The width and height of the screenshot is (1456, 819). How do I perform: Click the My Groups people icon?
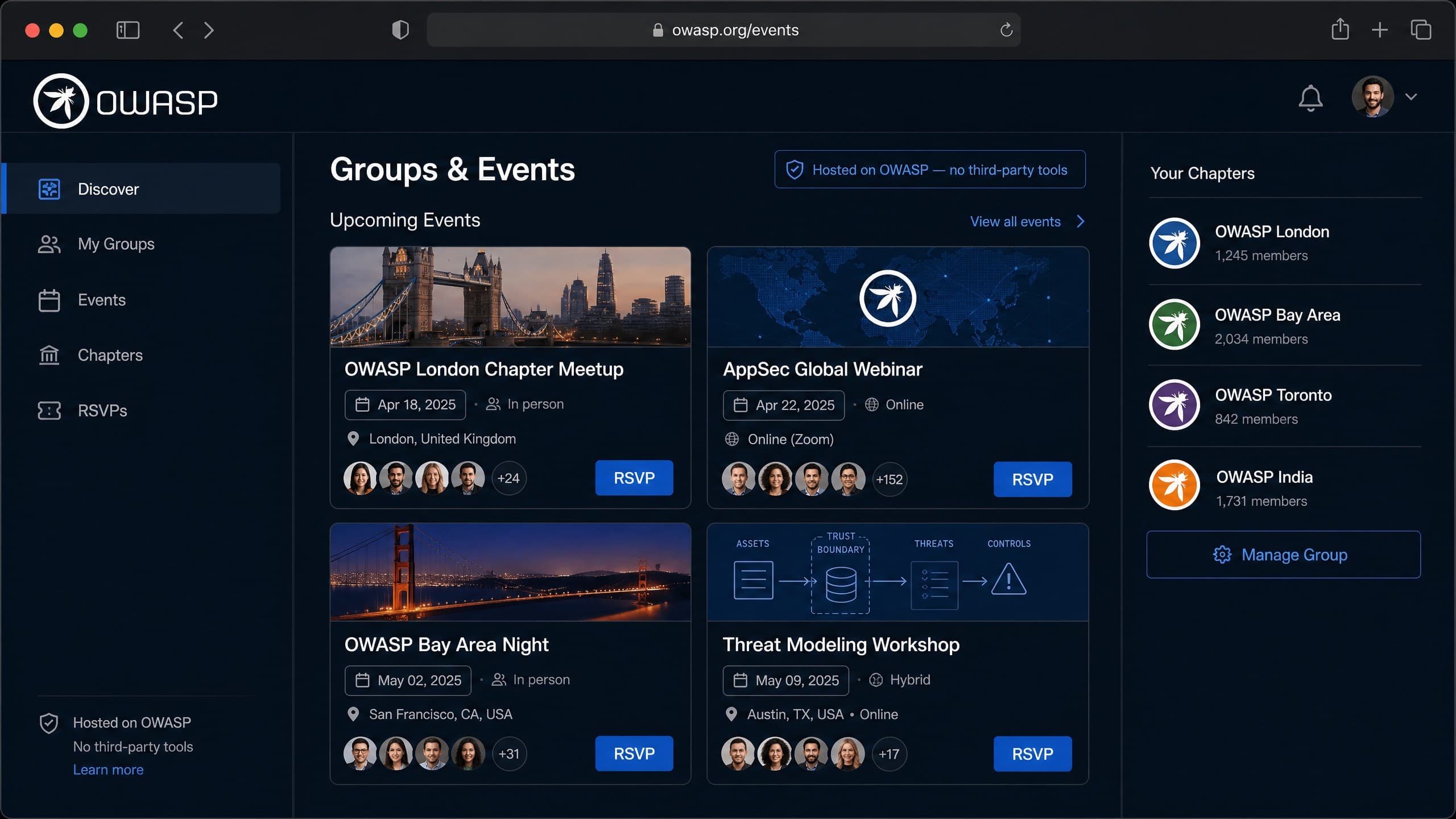click(x=49, y=244)
